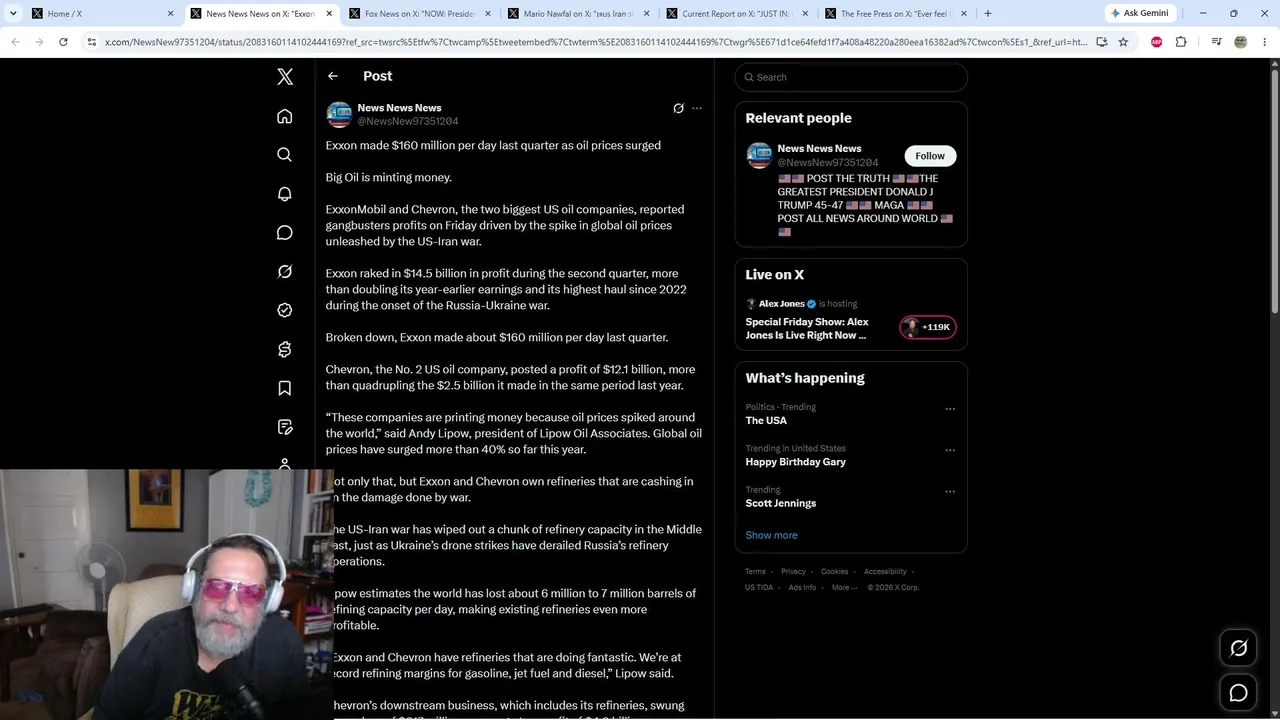Screen dimensions: 1280x720
Task: Click the floating Messages button
Action: [x=1238, y=693]
